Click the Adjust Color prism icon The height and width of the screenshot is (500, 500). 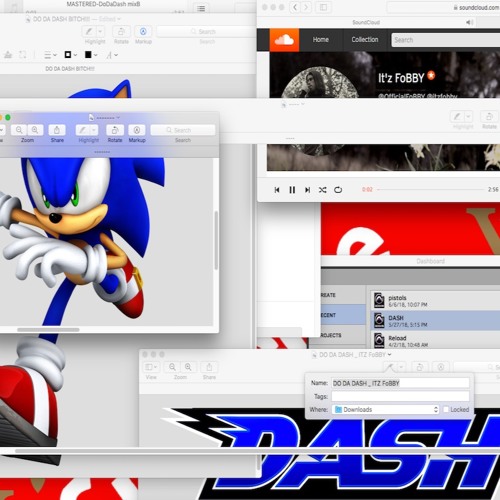pyautogui.click(x=8, y=55)
